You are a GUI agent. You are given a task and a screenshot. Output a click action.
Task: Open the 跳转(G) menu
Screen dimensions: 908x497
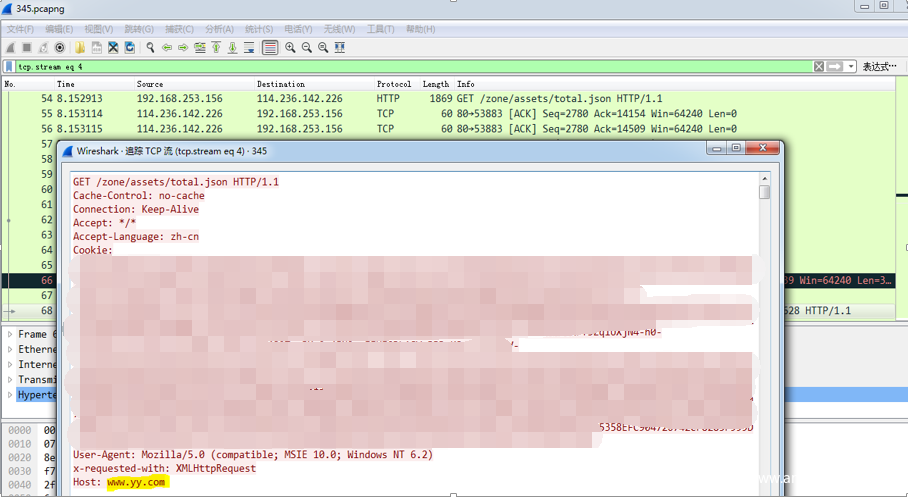tap(139, 29)
